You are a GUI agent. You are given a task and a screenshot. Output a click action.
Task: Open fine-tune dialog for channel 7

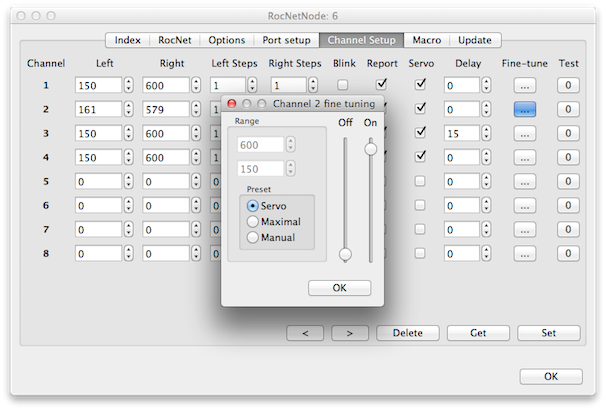(524, 230)
